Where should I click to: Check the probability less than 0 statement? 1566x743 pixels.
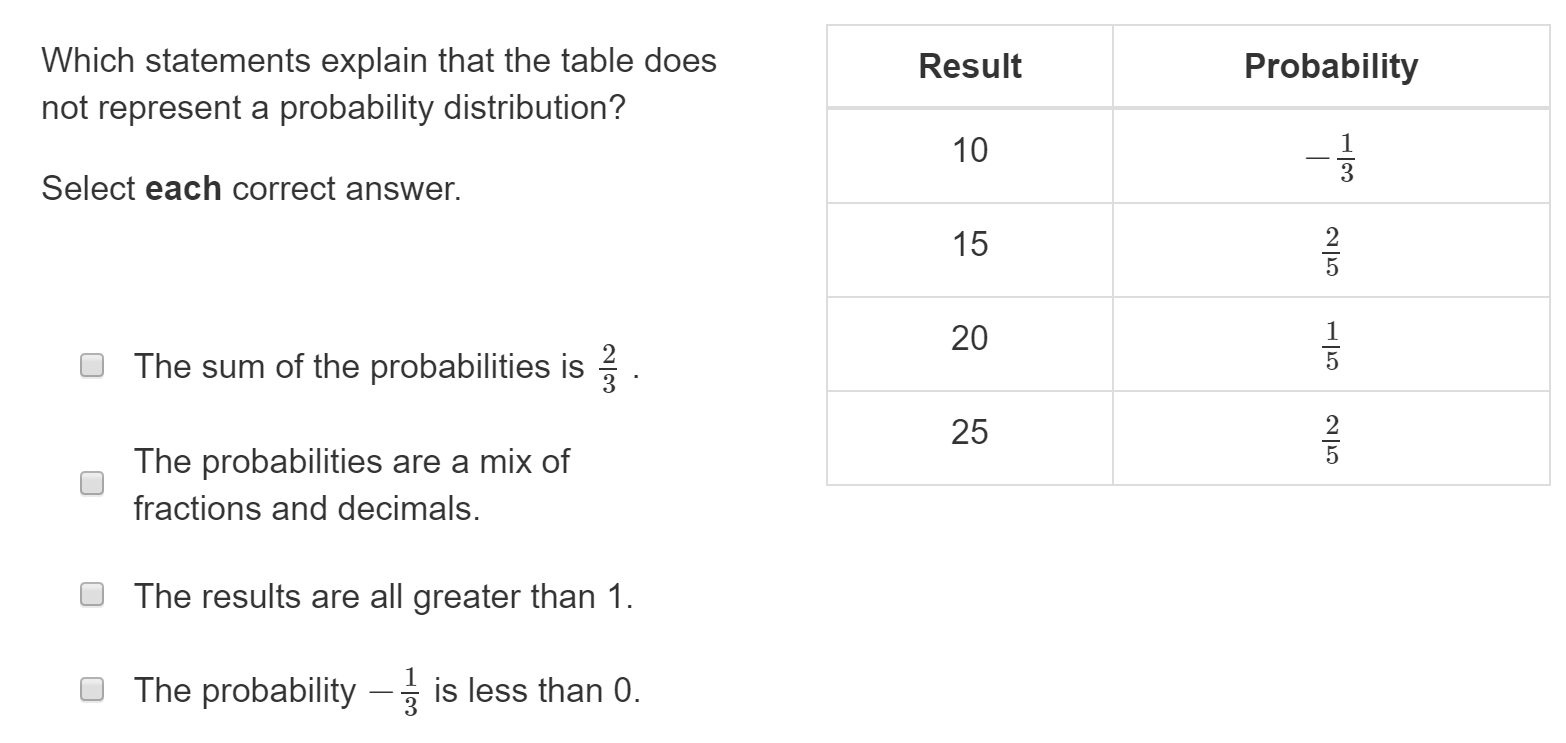click(91, 688)
